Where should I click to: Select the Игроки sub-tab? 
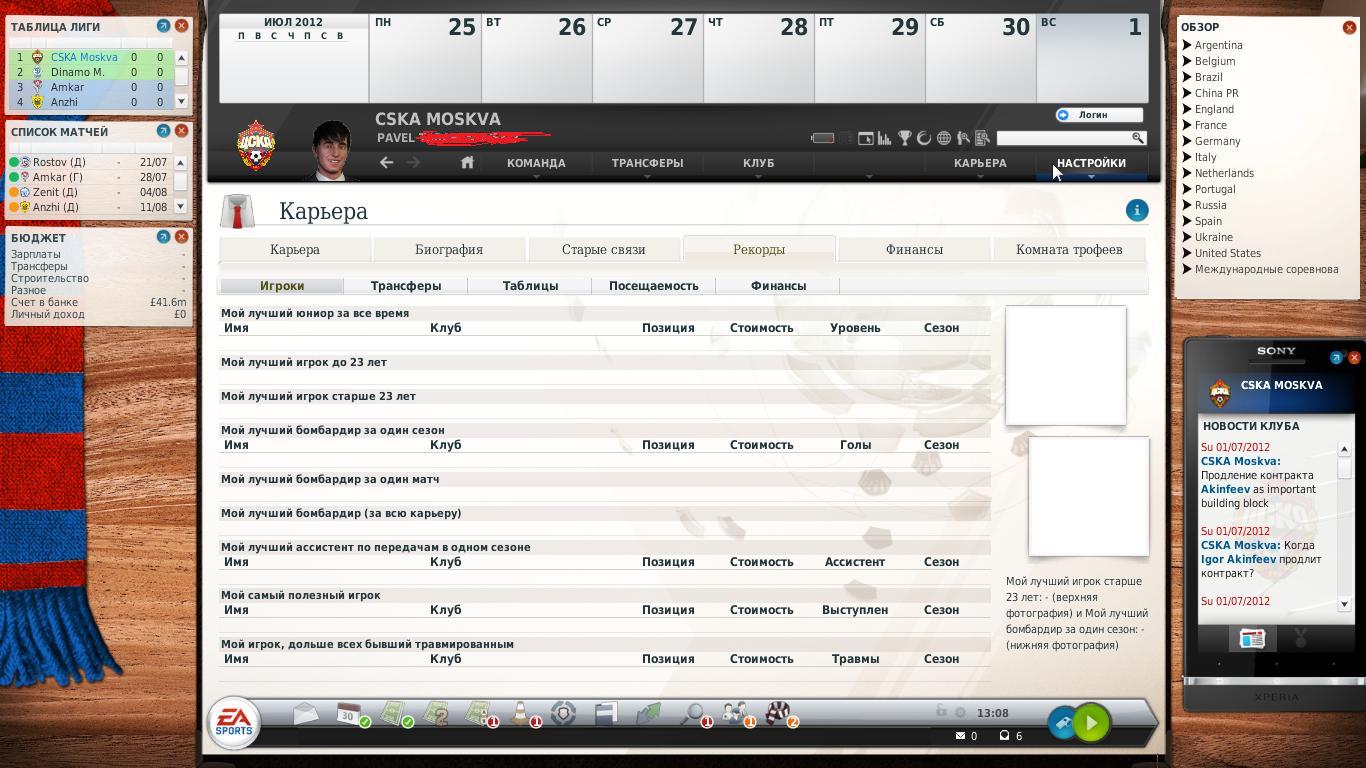(282, 286)
